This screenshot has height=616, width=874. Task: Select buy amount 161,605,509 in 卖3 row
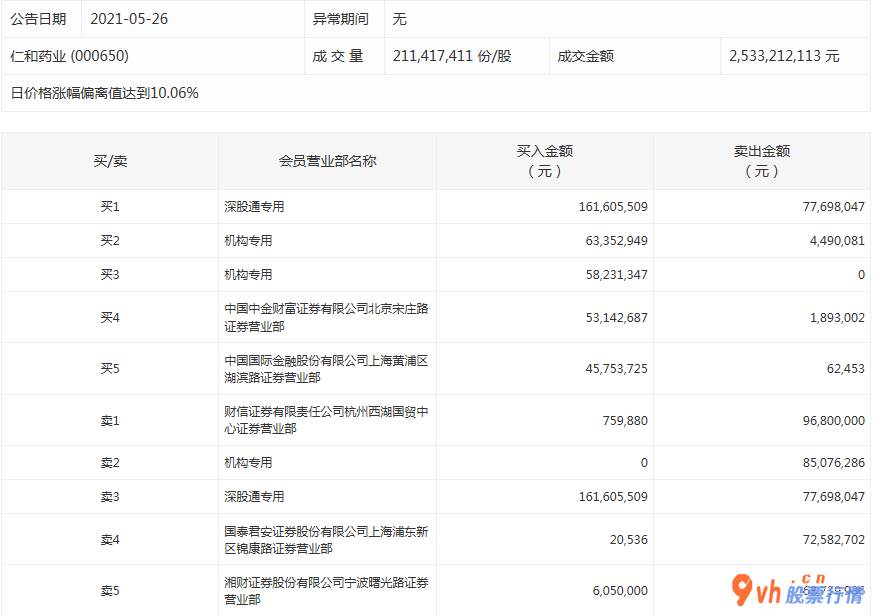click(x=613, y=497)
